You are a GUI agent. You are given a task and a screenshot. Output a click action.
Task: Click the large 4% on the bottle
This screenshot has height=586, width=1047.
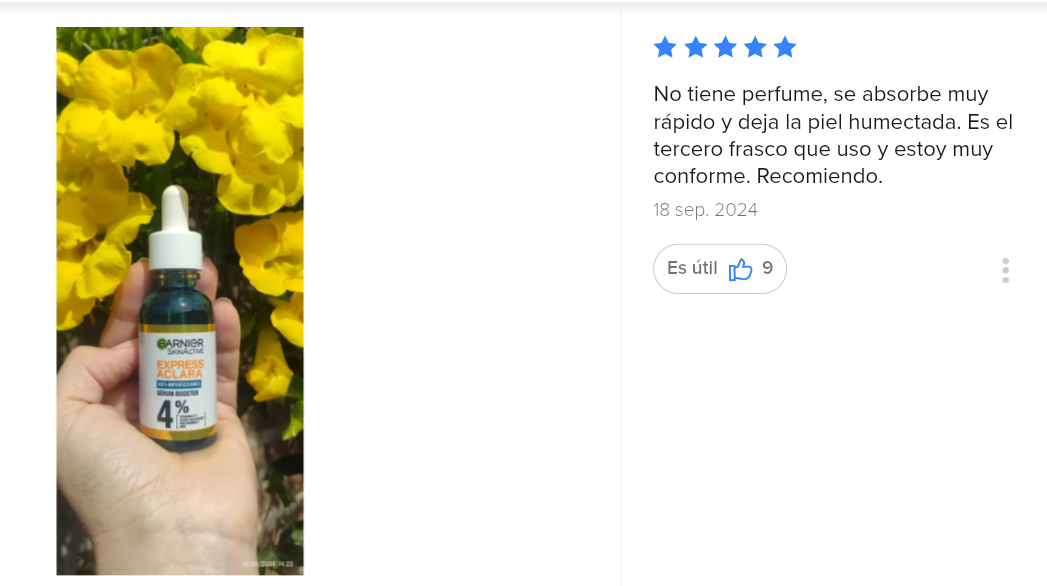[172, 413]
